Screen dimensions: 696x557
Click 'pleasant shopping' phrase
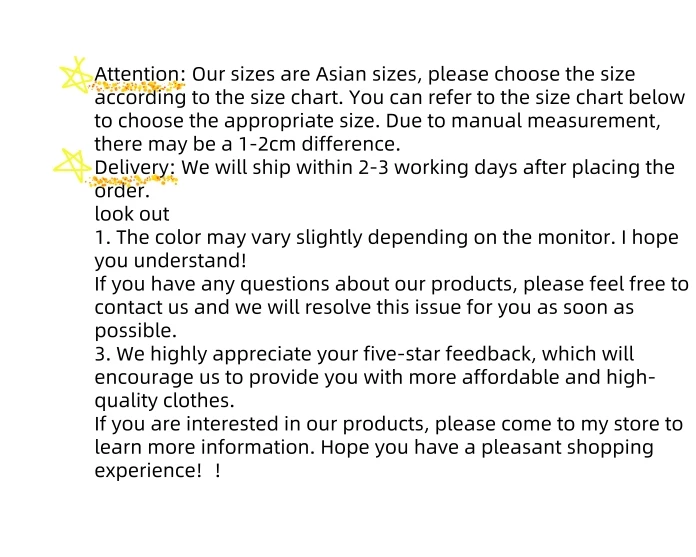click(567, 447)
